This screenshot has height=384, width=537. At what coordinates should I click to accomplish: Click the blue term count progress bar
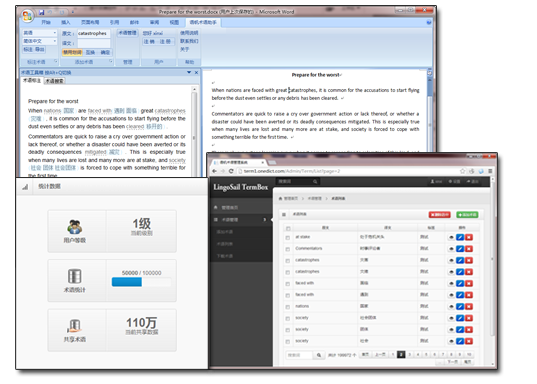[127, 282]
